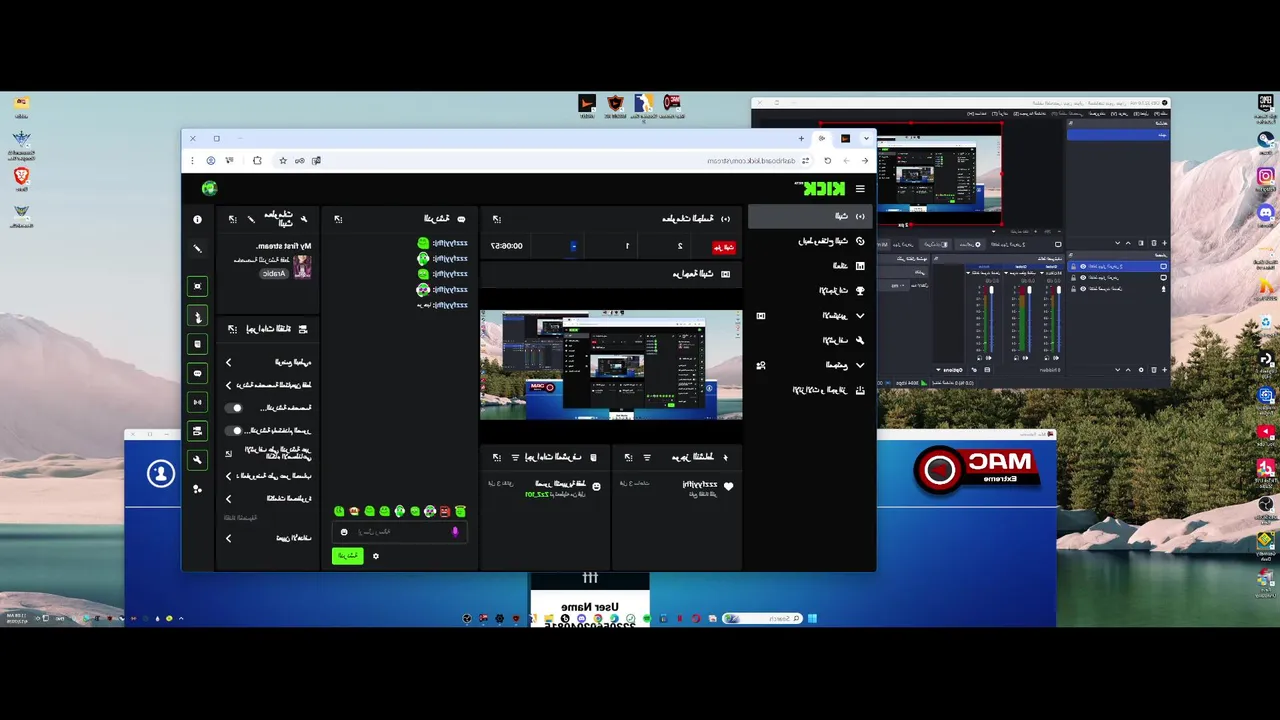This screenshot has width=1280, height=720.
Task: Click the purple icon in chat input
Action: 455,532
